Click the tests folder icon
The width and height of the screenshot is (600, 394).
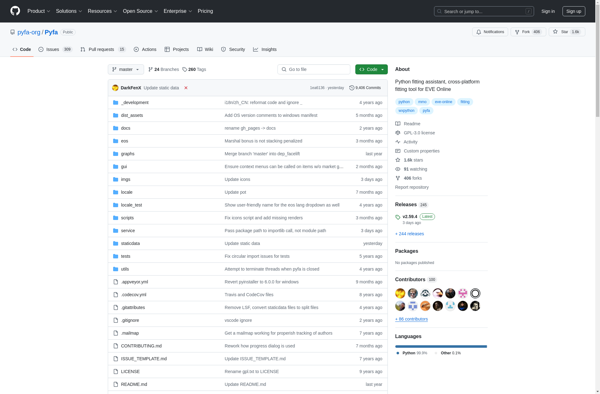pos(116,256)
